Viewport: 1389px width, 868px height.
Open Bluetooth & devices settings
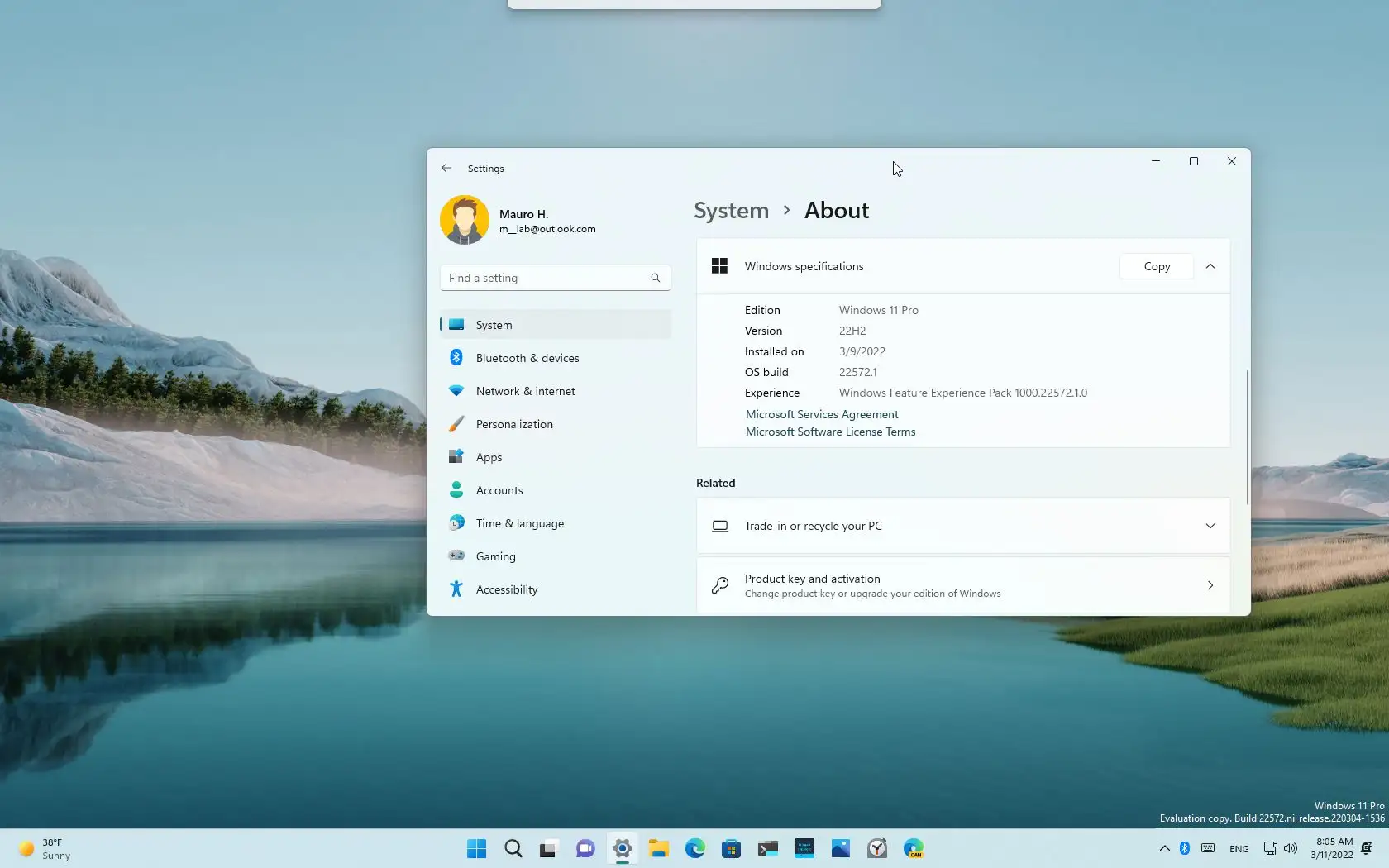pyautogui.click(x=456, y=357)
